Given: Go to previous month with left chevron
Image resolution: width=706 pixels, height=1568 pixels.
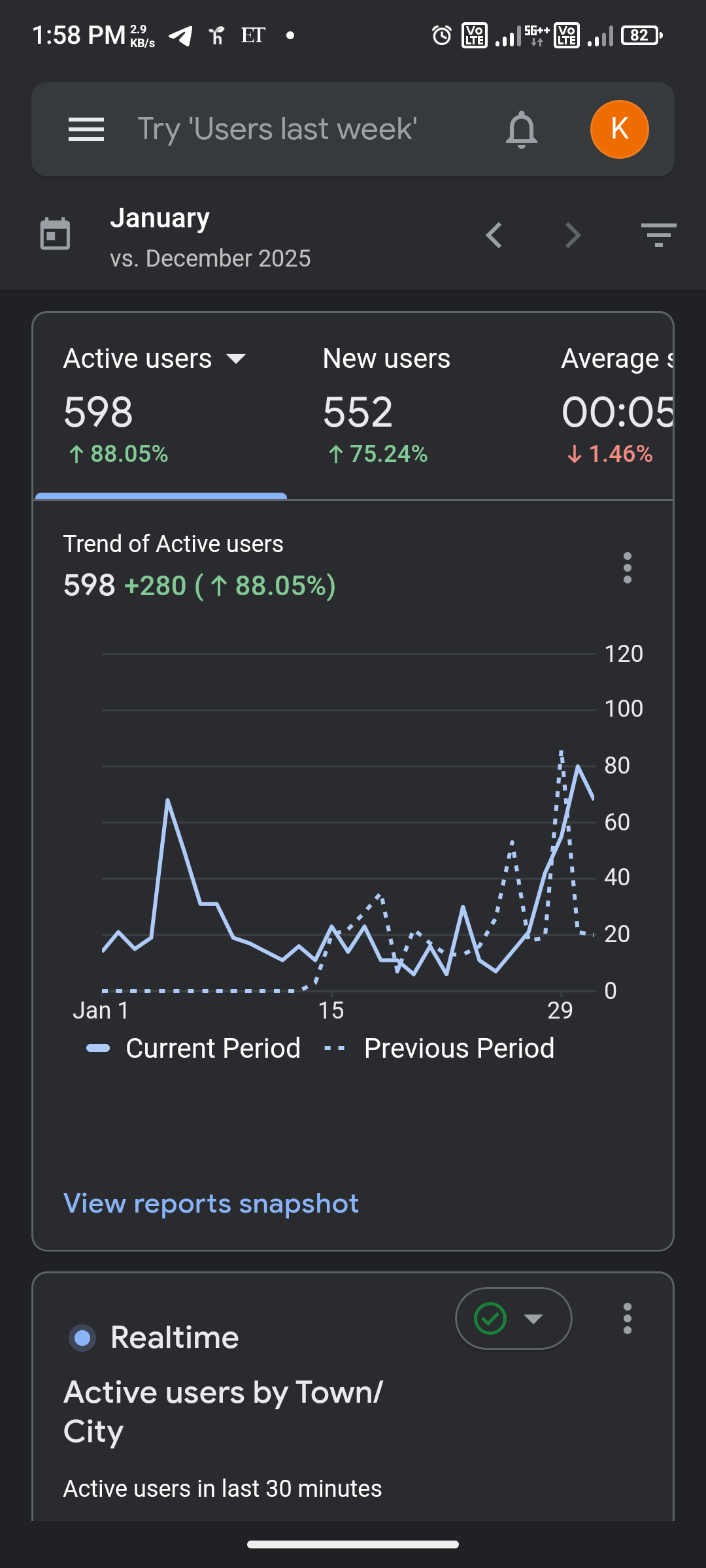Looking at the screenshot, I should coord(494,235).
